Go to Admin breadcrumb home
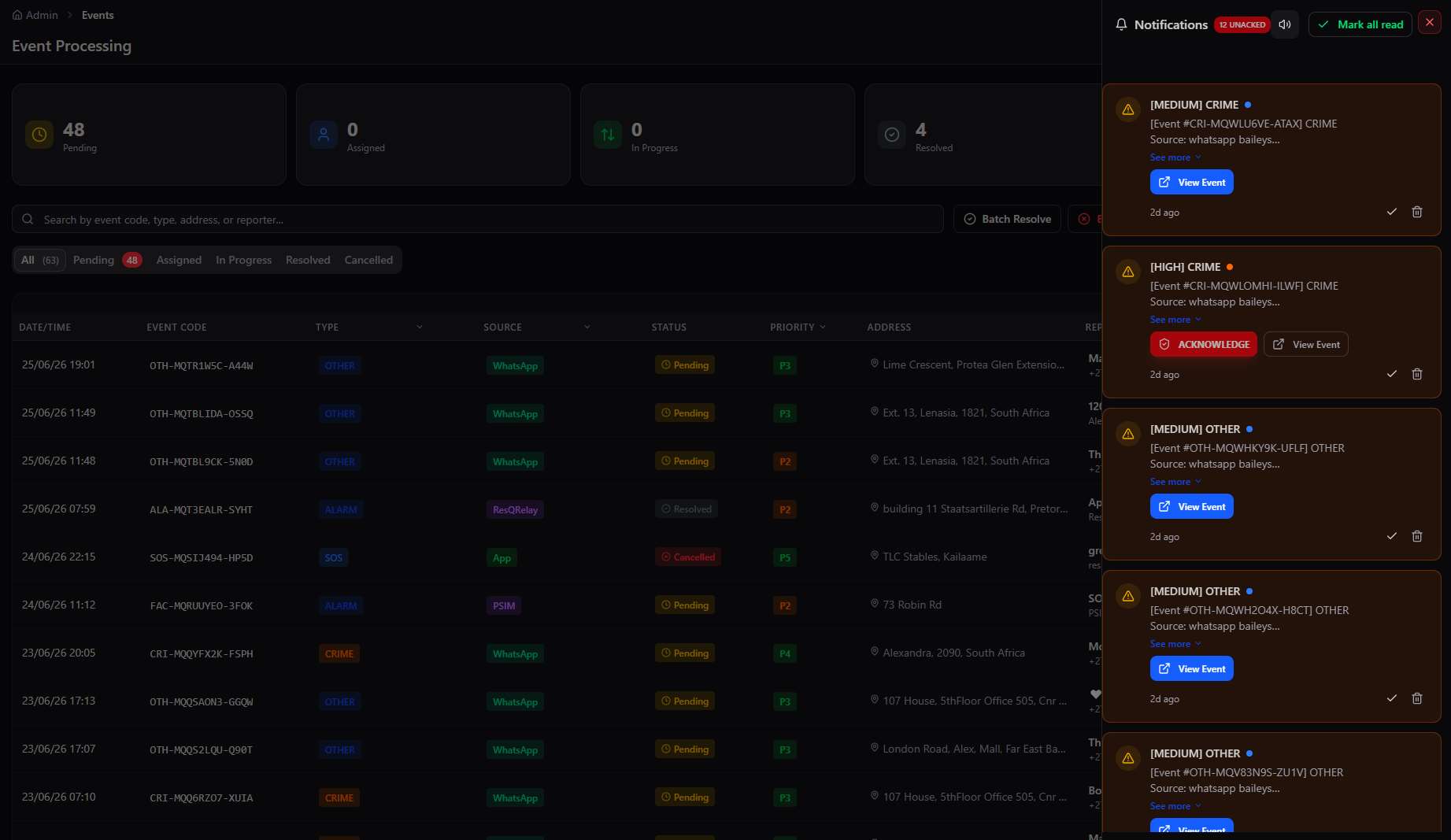Image resolution: width=1451 pixels, height=840 pixels. coord(35,15)
